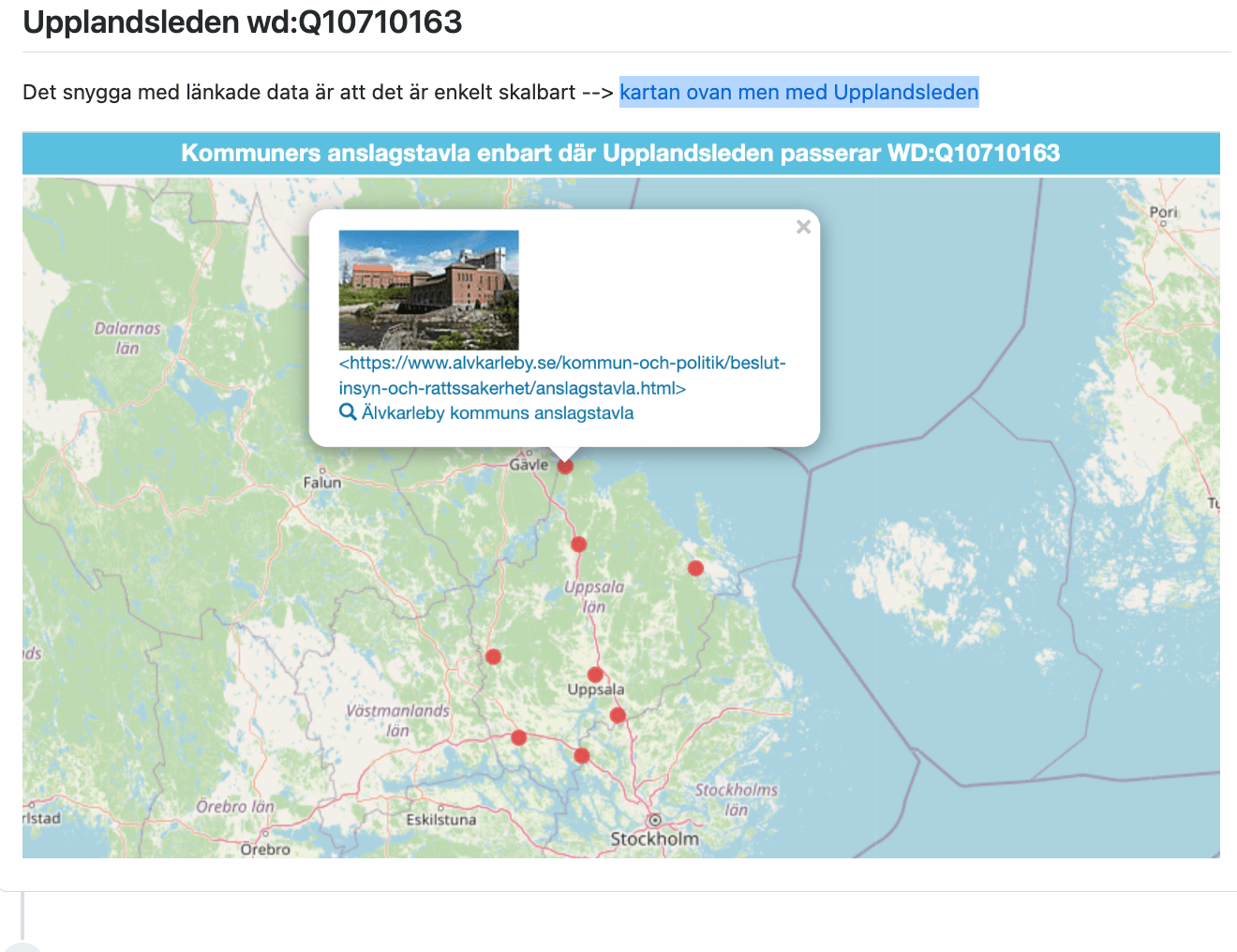Viewport: 1237px width, 952px height.
Task: Click the Eskilstuna label on the map
Action: pos(440,820)
